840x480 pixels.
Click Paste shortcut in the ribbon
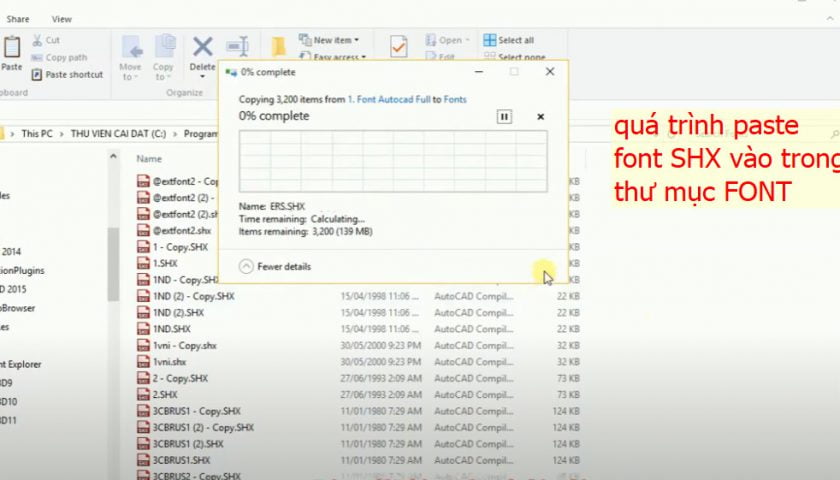[67, 74]
